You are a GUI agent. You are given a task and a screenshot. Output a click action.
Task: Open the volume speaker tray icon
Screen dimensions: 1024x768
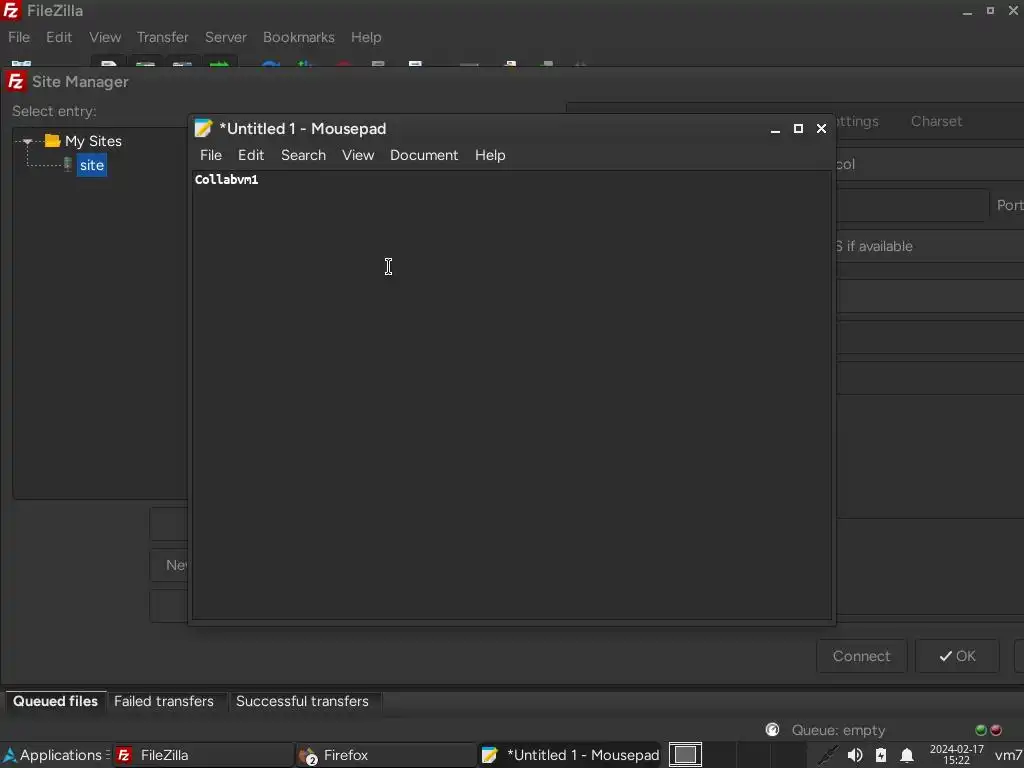click(855, 755)
